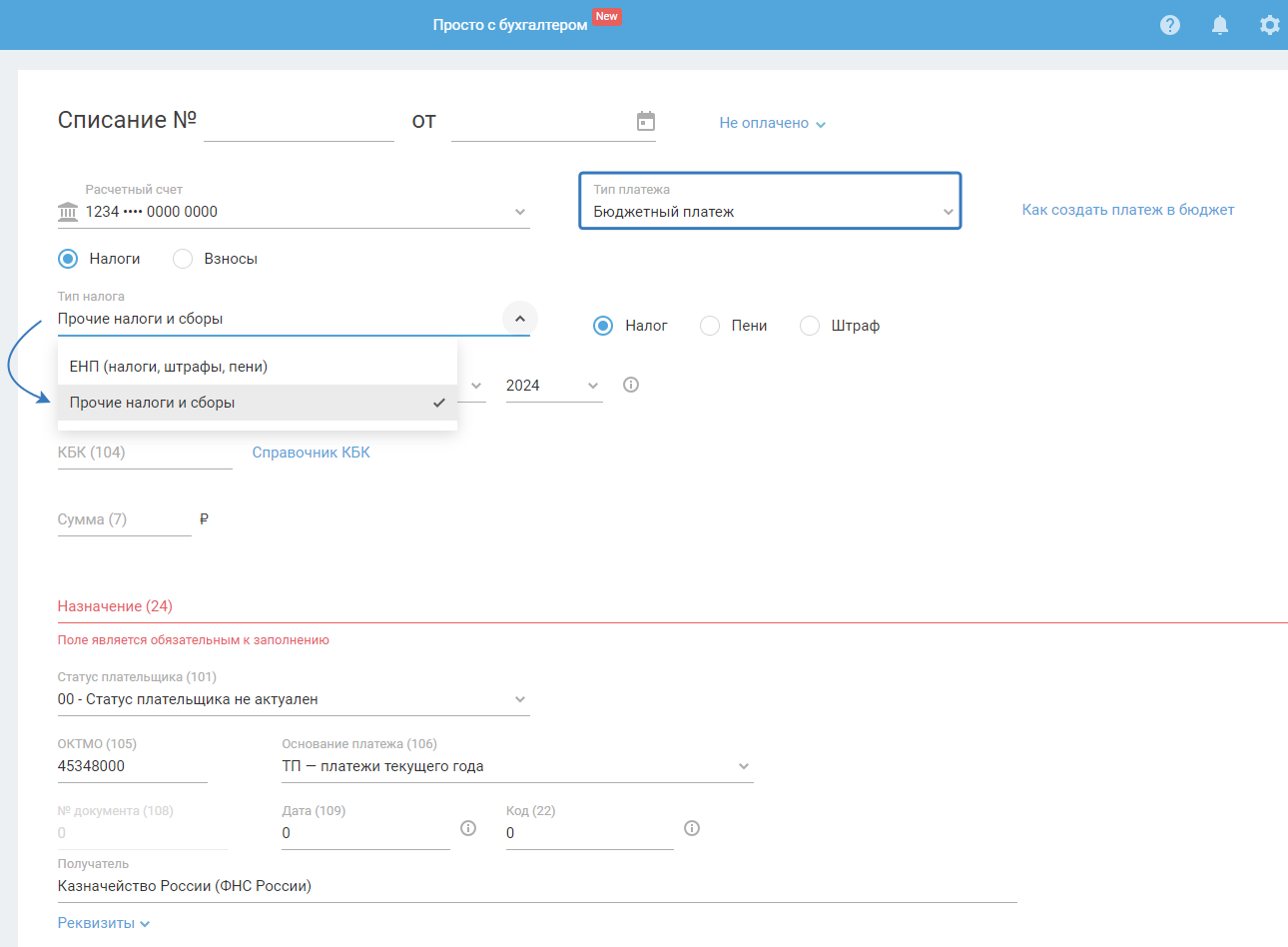Open the help question mark icon
The height and width of the screenshot is (947, 1288).
1170,25
